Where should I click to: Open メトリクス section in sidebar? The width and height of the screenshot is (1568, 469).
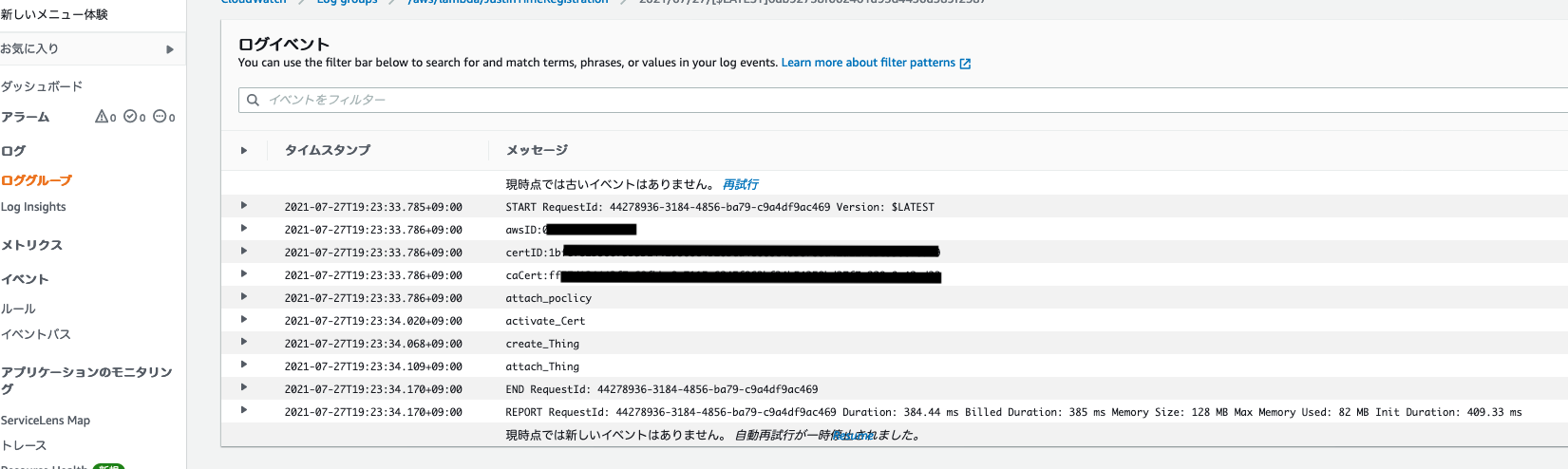pyautogui.click(x=31, y=245)
